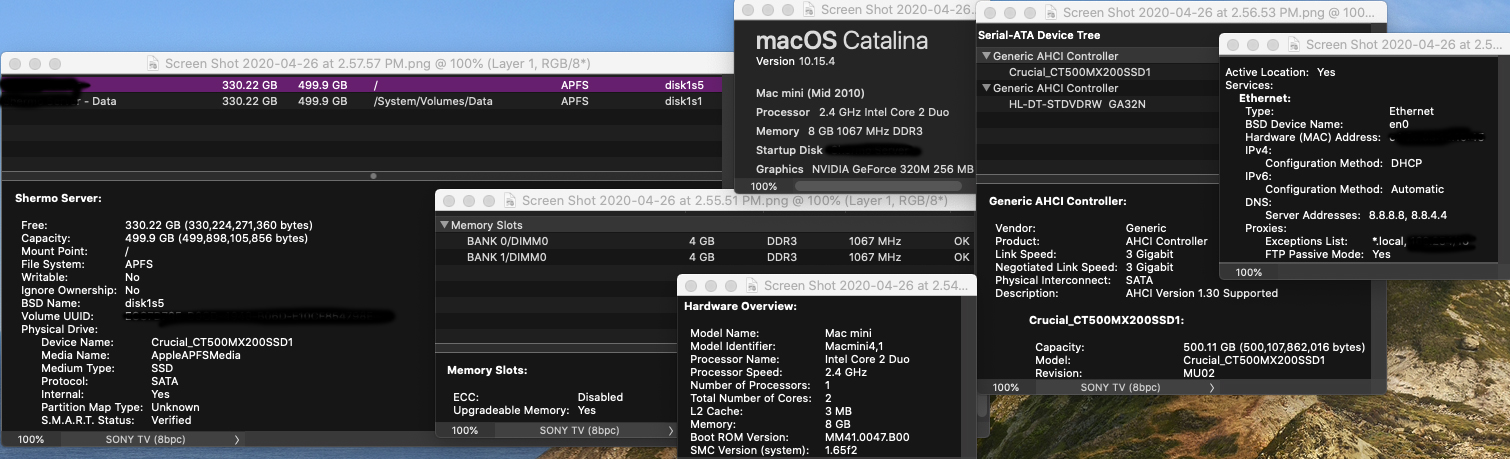Click SONY TV (8bpc) status in Memory Slots window
This screenshot has width=1510, height=459.
click(580, 430)
